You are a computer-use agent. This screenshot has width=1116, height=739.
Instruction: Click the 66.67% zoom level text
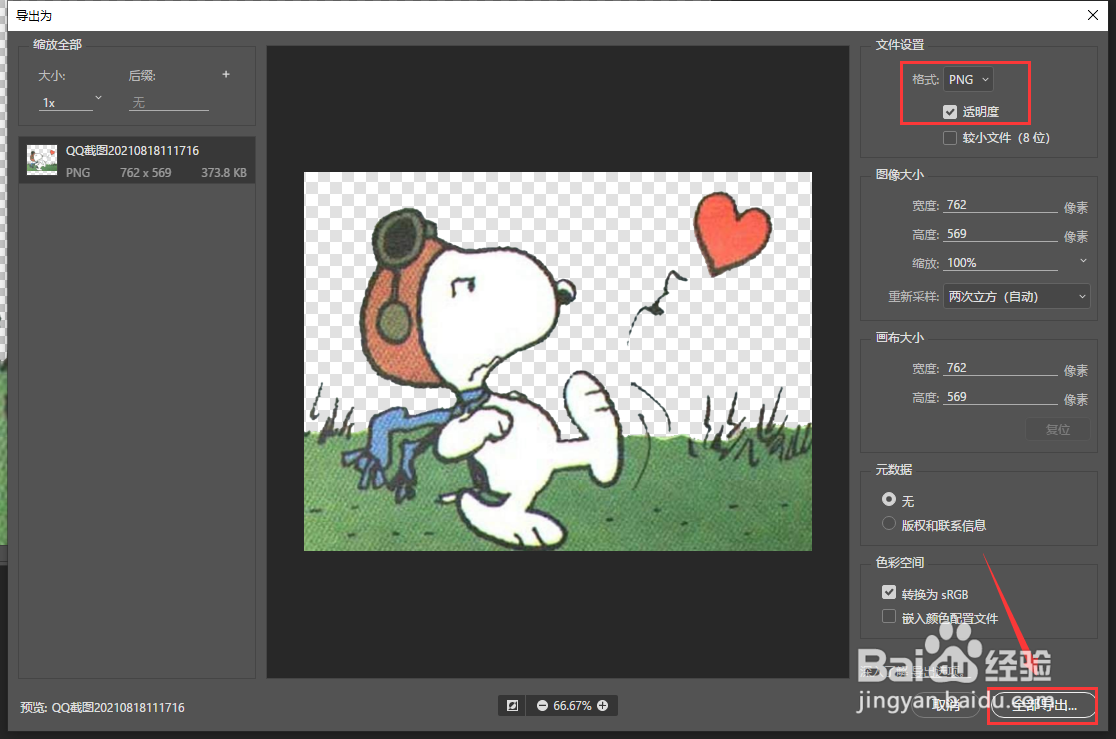tap(572, 706)
